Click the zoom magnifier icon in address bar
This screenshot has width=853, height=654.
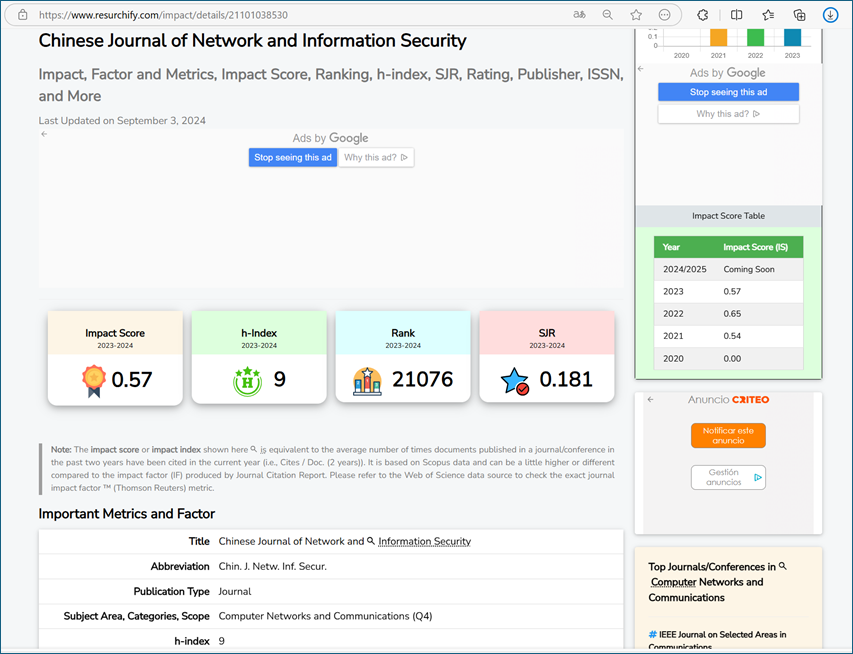[607, 15]
